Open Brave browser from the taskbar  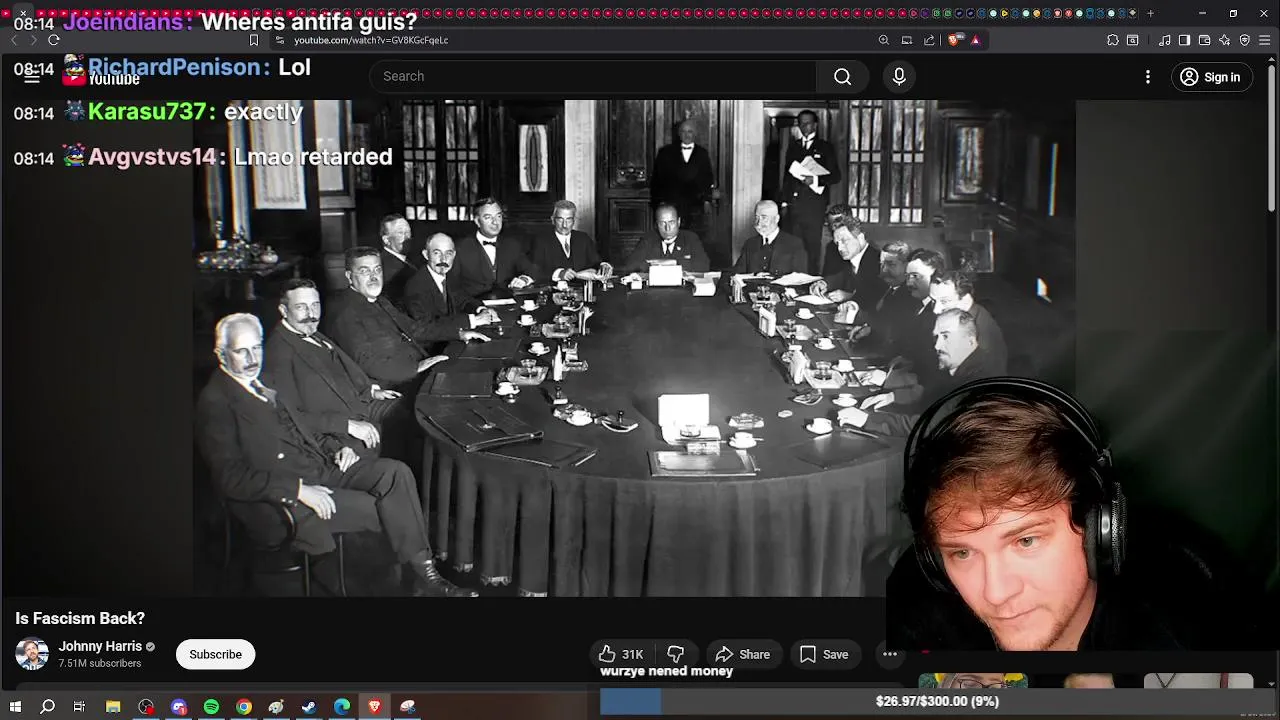click(375, 707)
